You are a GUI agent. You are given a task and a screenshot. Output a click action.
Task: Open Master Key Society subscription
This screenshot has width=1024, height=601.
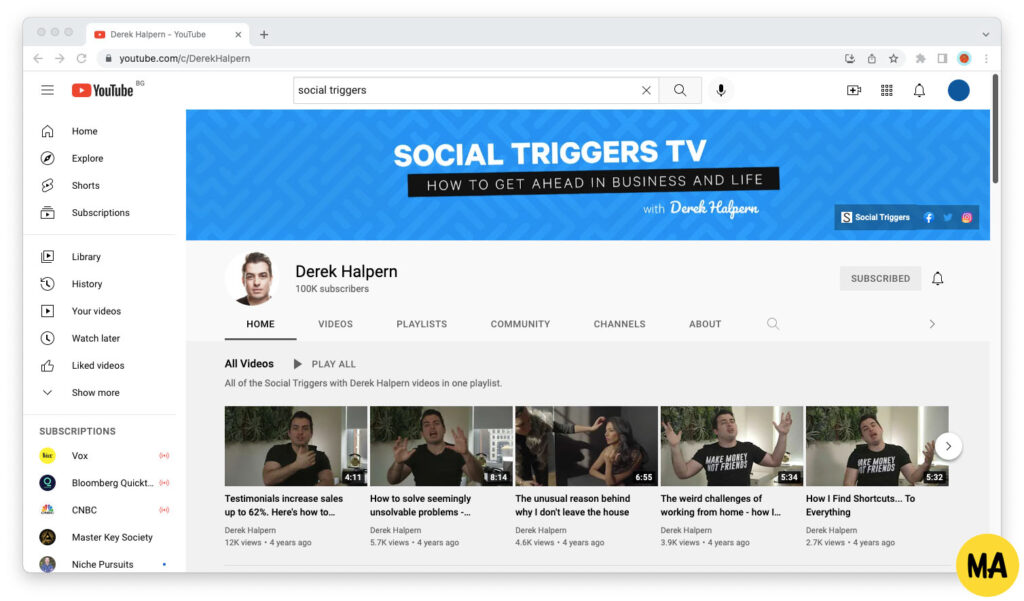101,538
